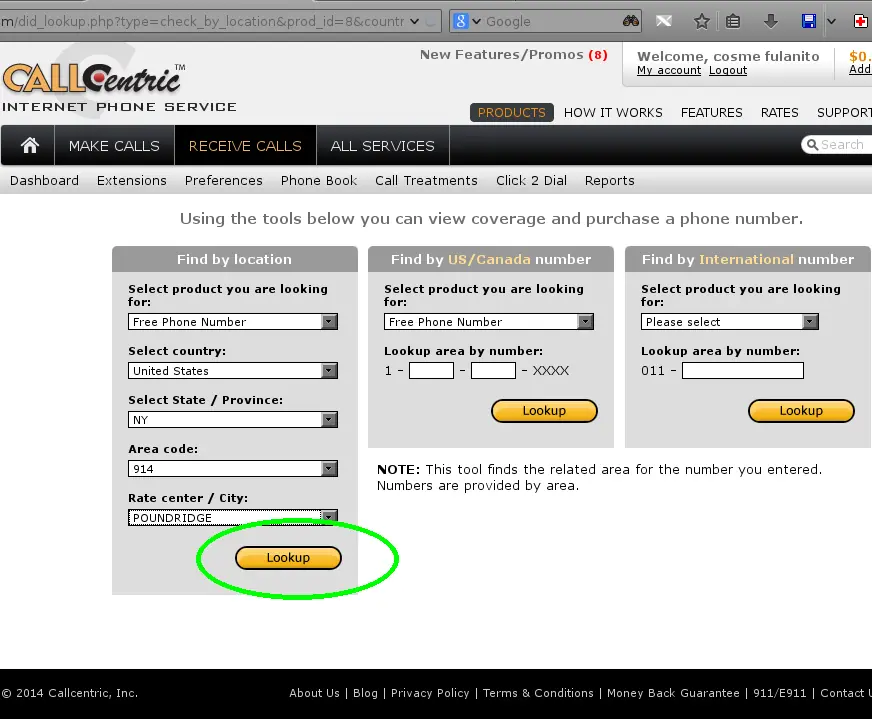
Task: Open Terms & Conditions footer link
Action: pos(538,693)
